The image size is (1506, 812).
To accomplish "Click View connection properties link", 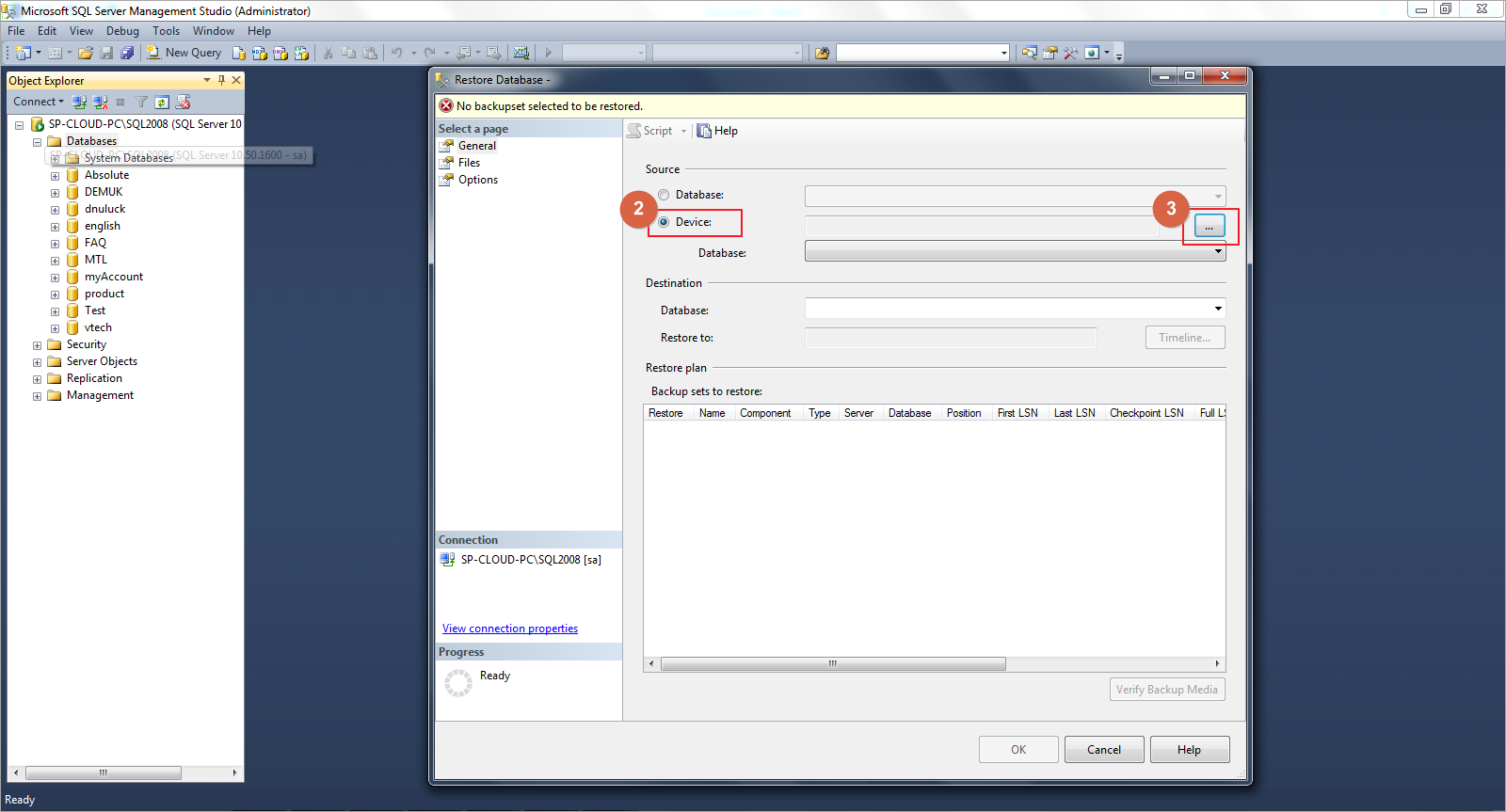I will click(510, 629).
